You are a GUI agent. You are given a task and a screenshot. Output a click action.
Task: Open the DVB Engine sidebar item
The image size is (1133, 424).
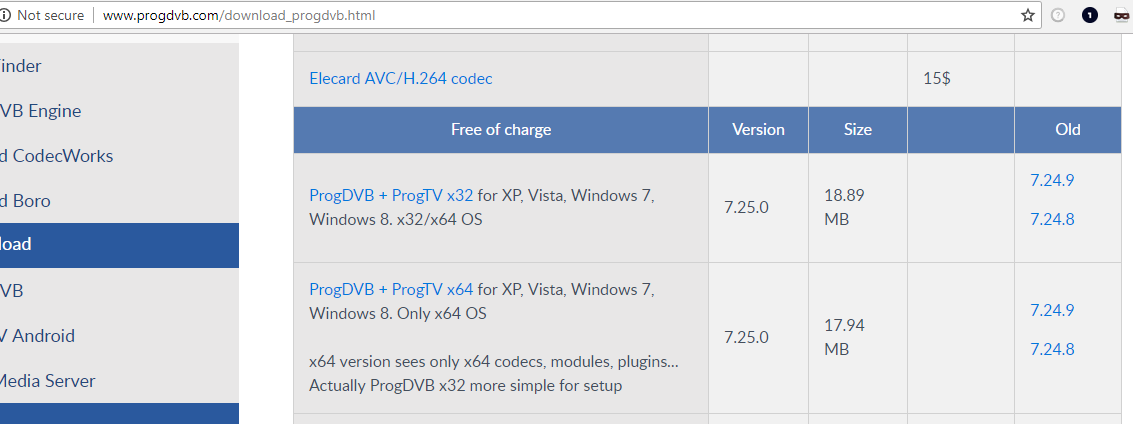[x=119, y=111]
